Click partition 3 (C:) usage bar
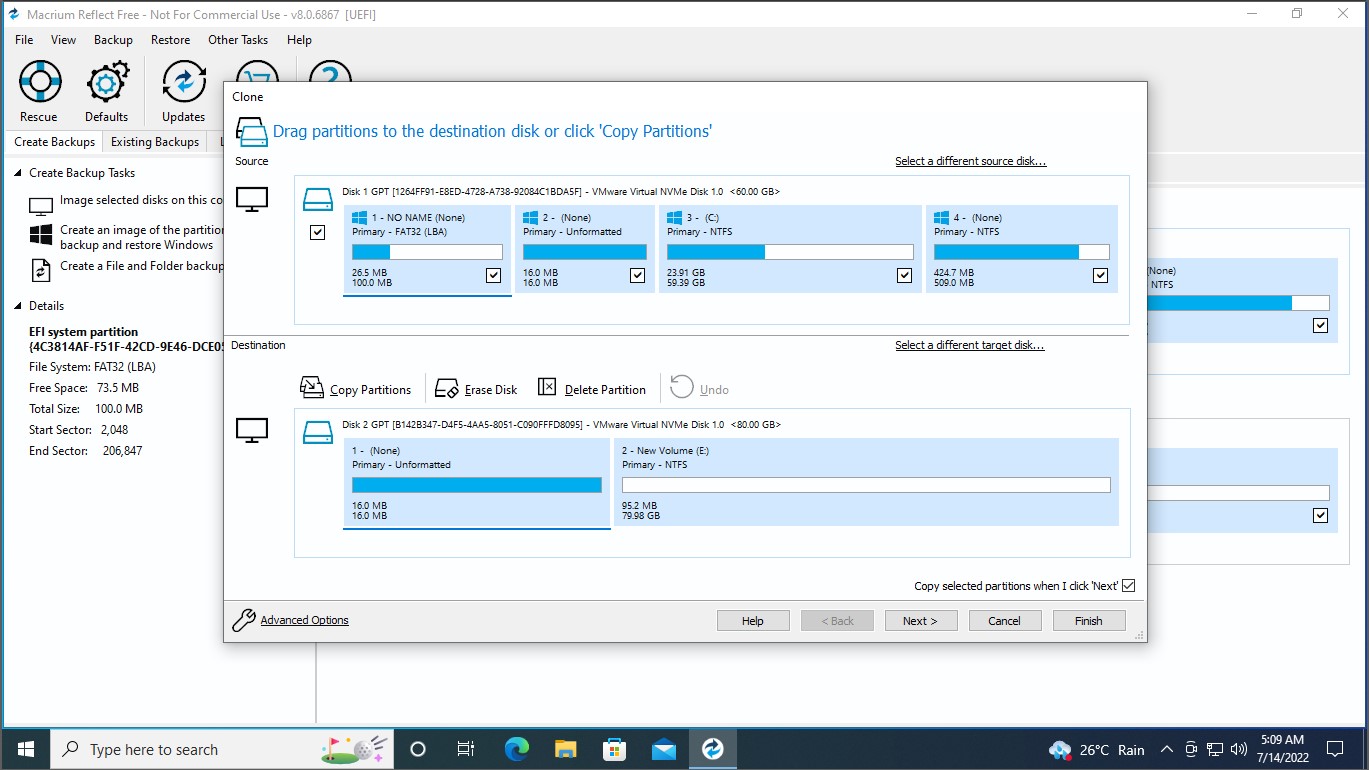The width and height of the screenshot is (1369, 770). pyautogui.click(x=790, y=252)
